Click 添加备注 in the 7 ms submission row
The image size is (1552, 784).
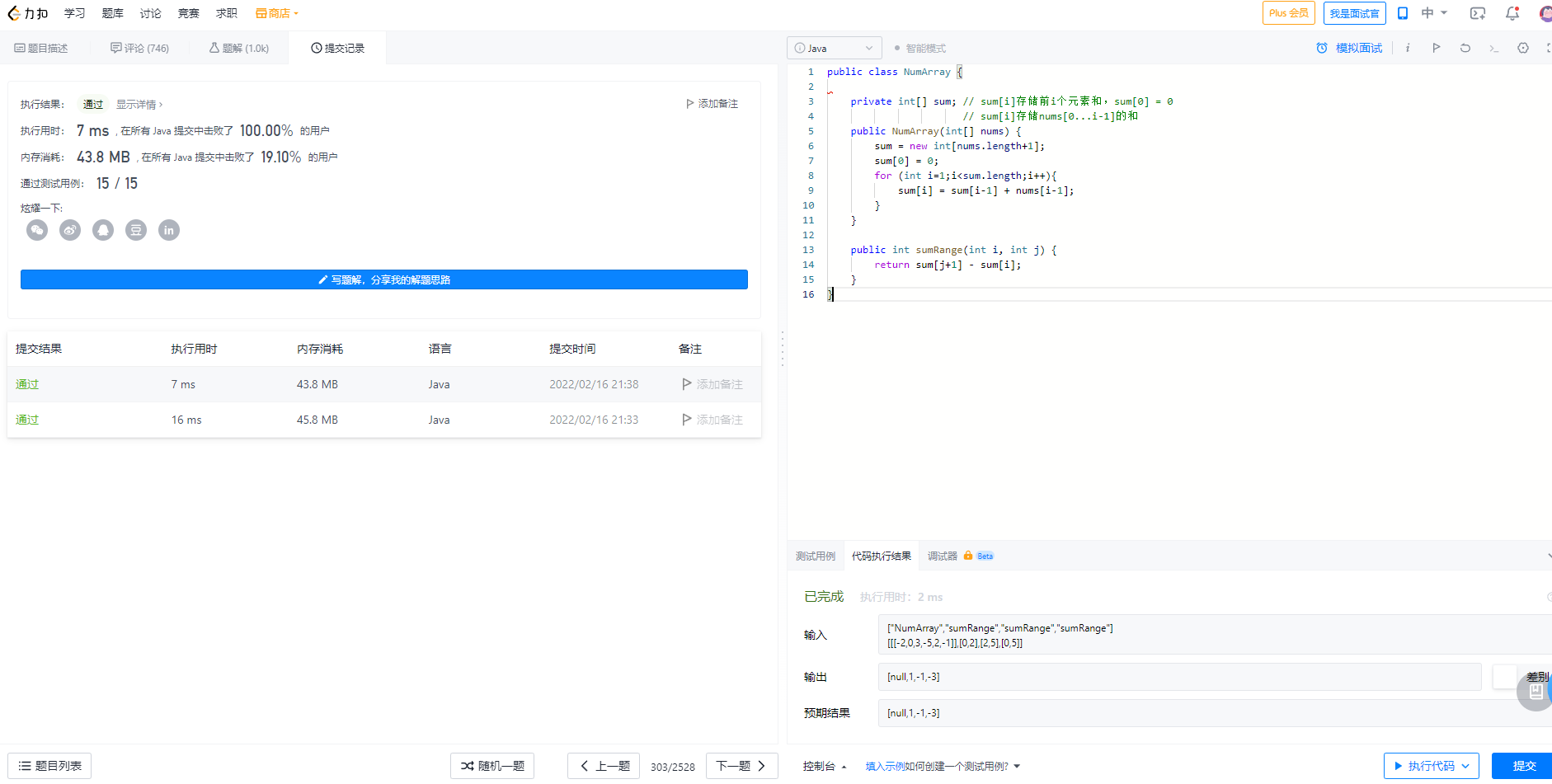(713, 384)
